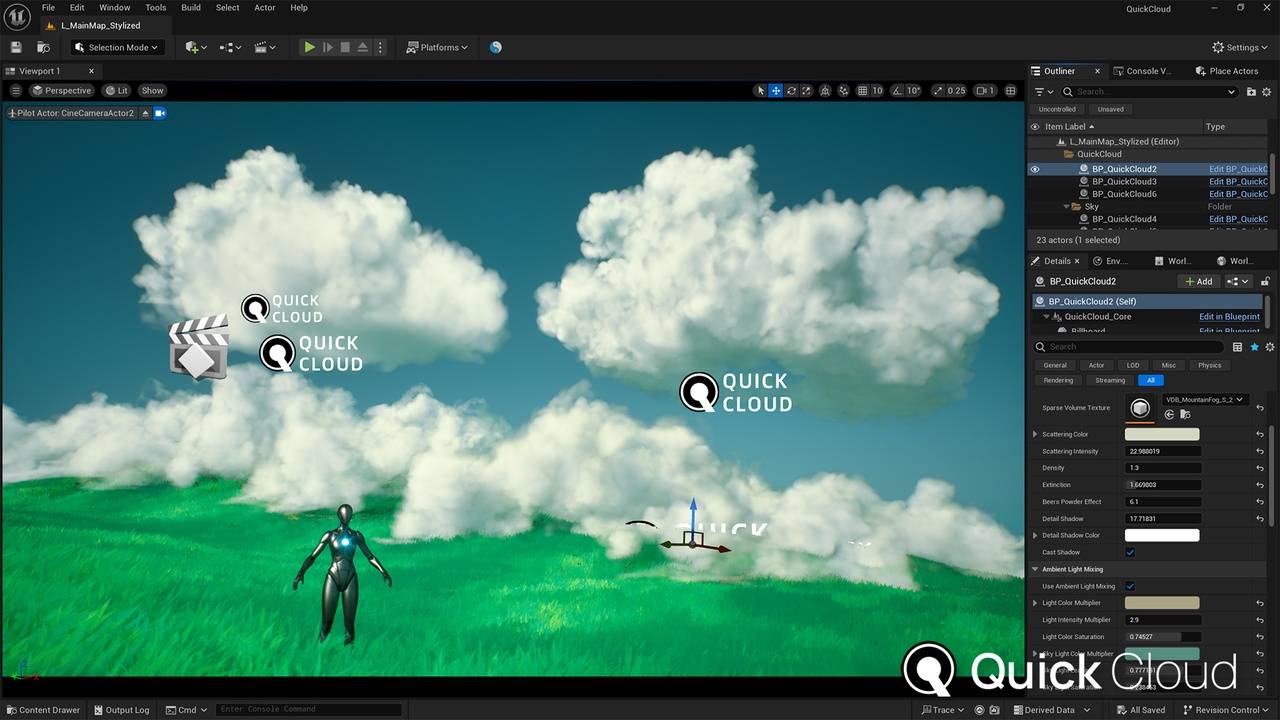Click the Add component button
The width and height of the screenshot is (1280, 720).
[1197, 281]
